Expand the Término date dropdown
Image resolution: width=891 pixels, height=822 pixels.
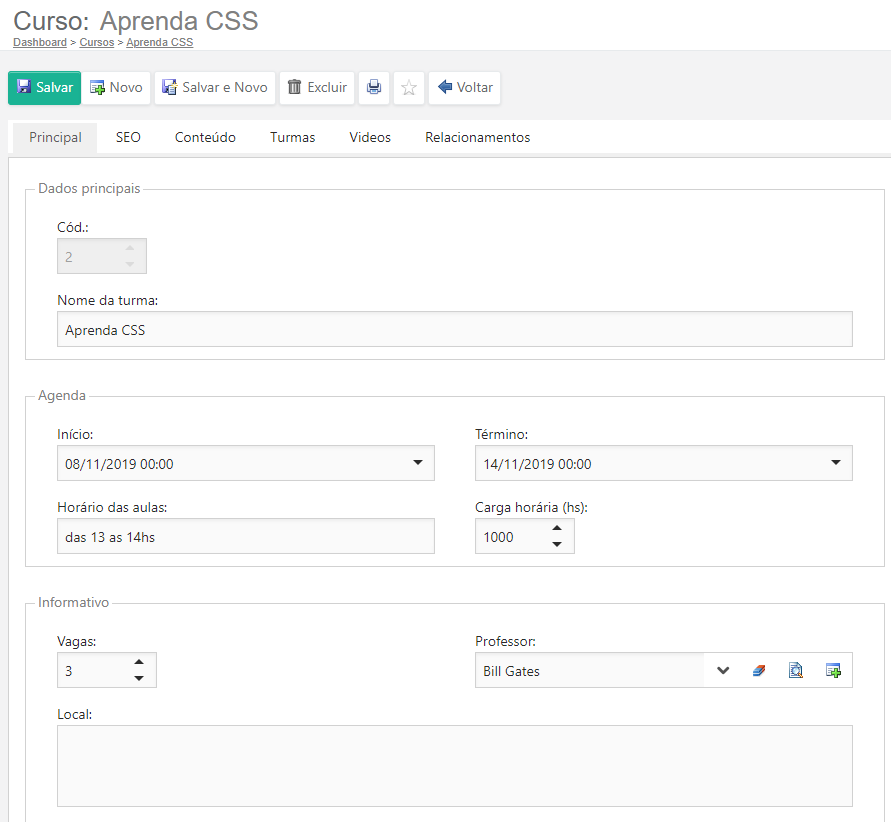835,463
